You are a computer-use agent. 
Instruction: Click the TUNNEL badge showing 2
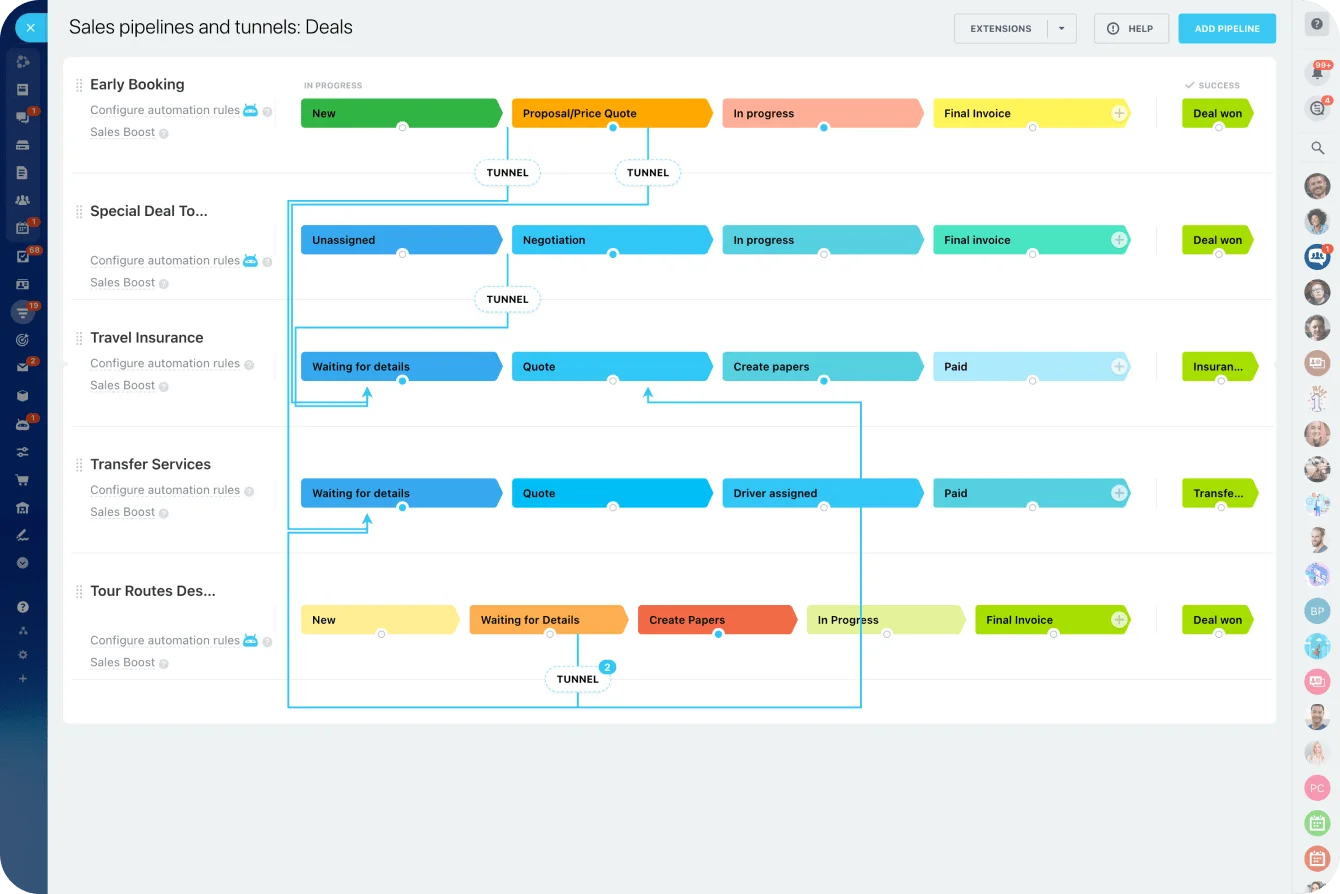tap(607, 665)
